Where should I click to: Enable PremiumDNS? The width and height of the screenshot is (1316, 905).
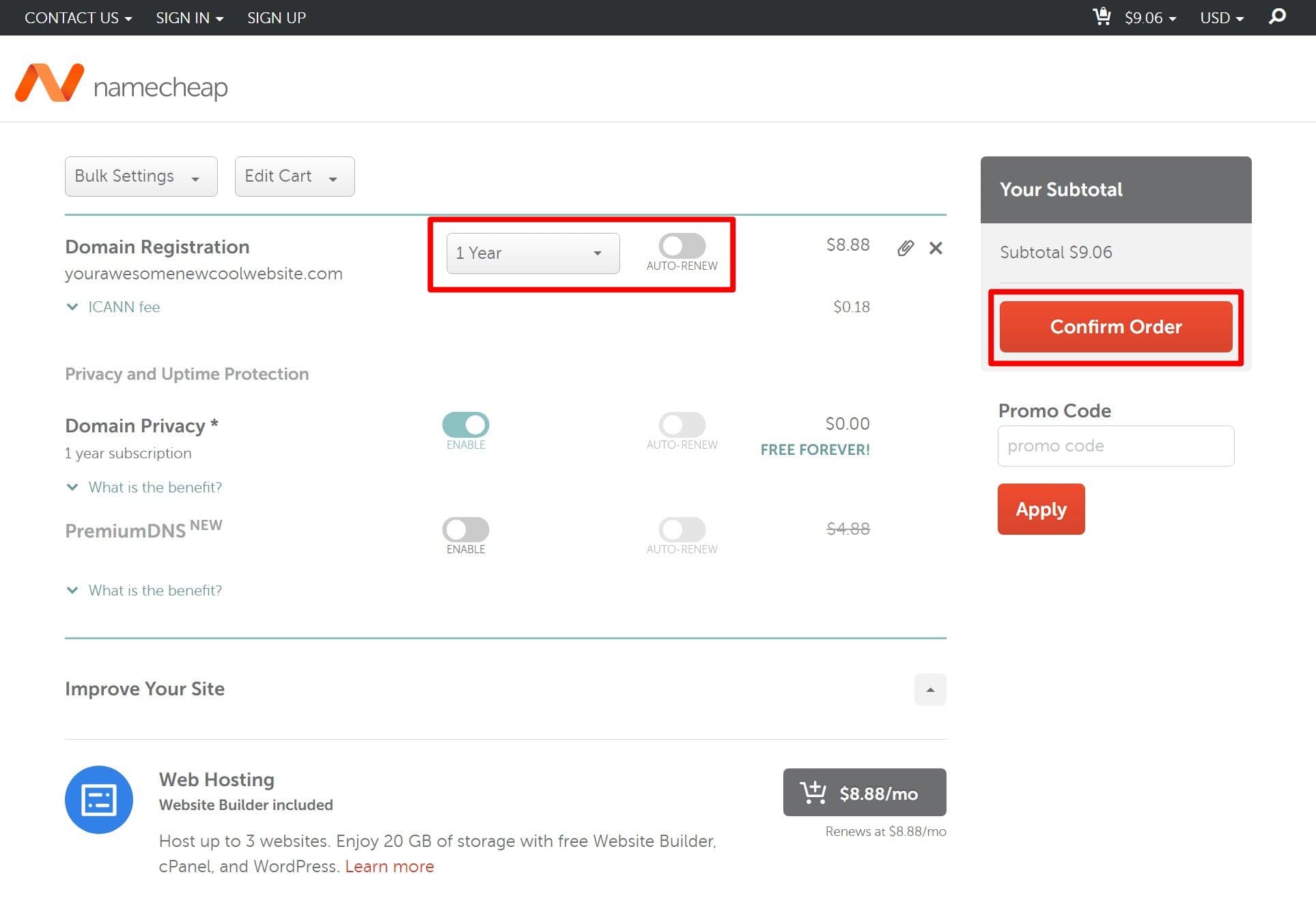(465, 529)
